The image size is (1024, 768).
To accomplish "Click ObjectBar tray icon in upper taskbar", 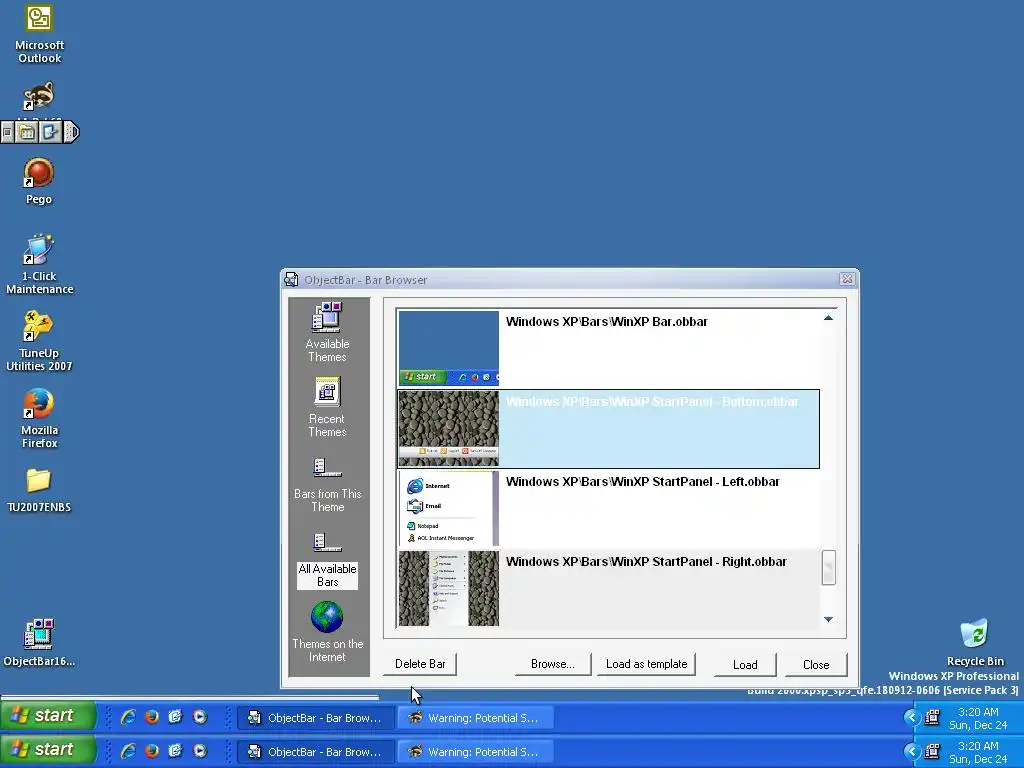I will point(933,717).
